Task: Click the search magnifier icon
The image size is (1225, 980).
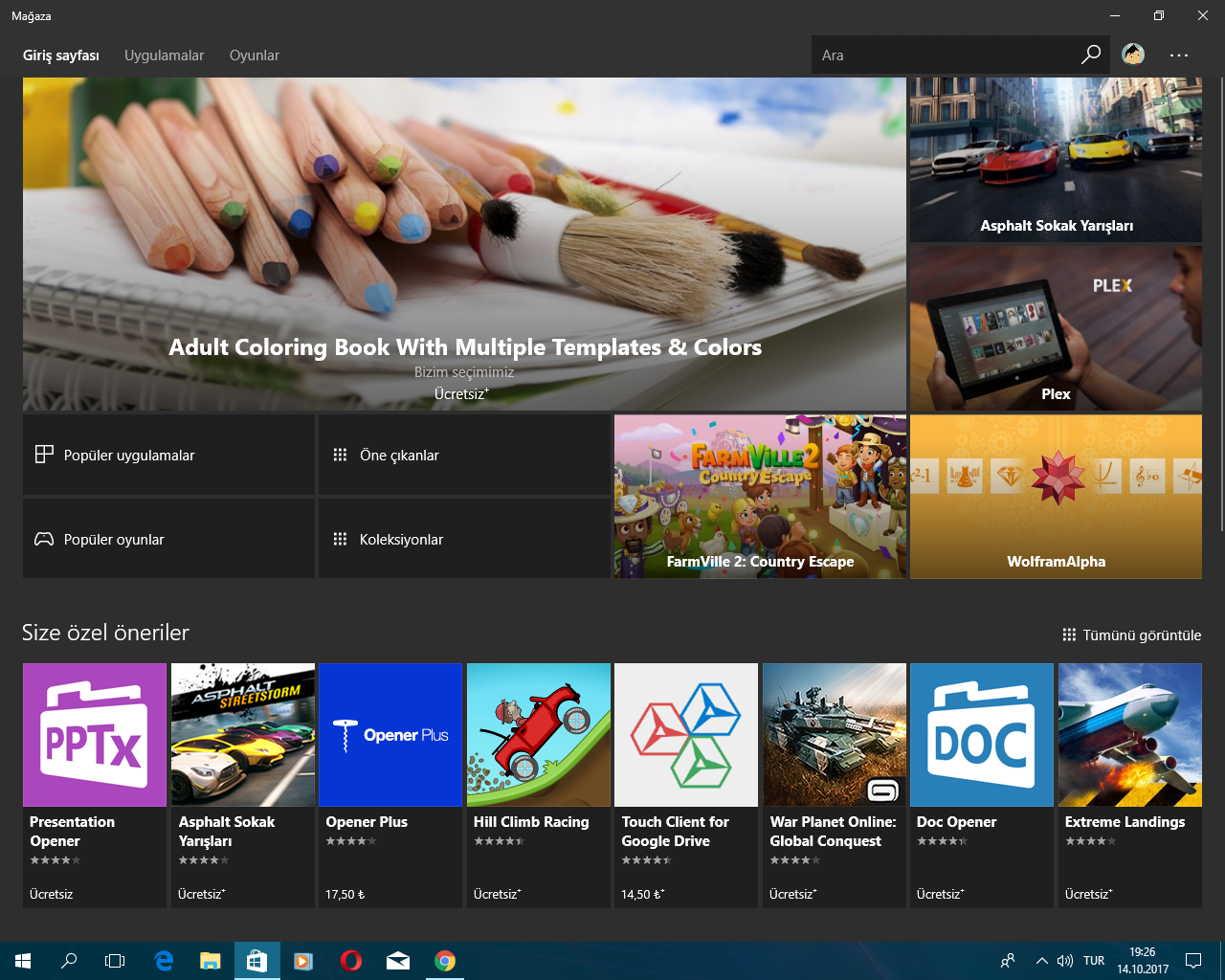Action: pos(1090,55)
